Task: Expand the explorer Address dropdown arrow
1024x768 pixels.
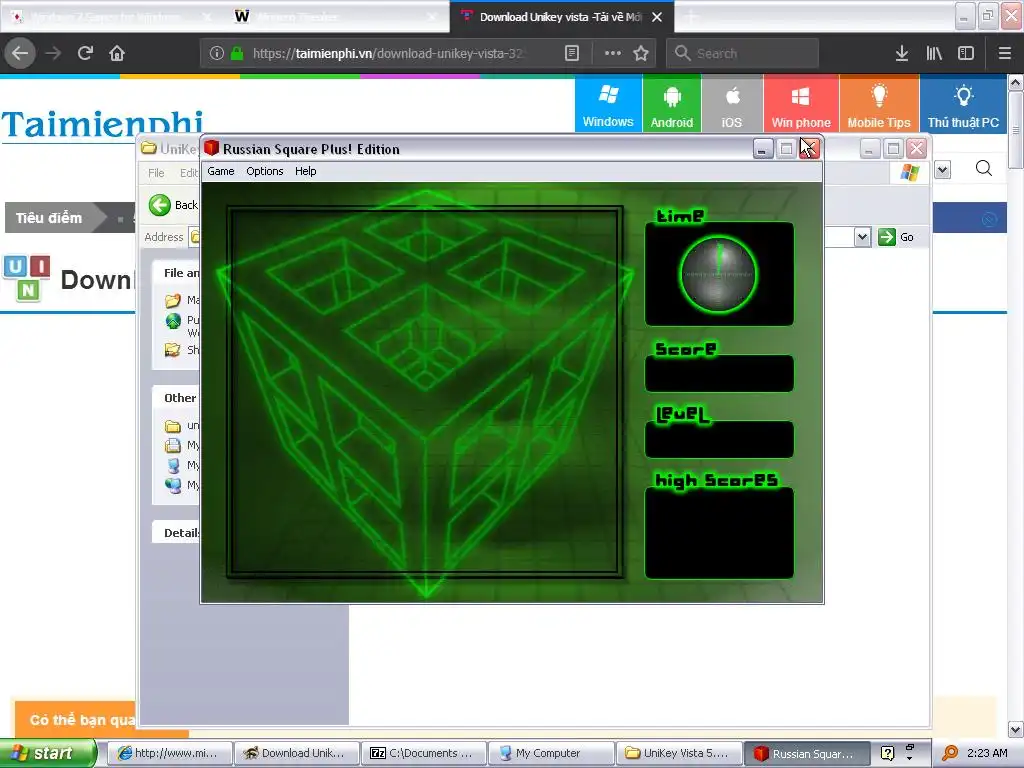Action: coord(862,236)
